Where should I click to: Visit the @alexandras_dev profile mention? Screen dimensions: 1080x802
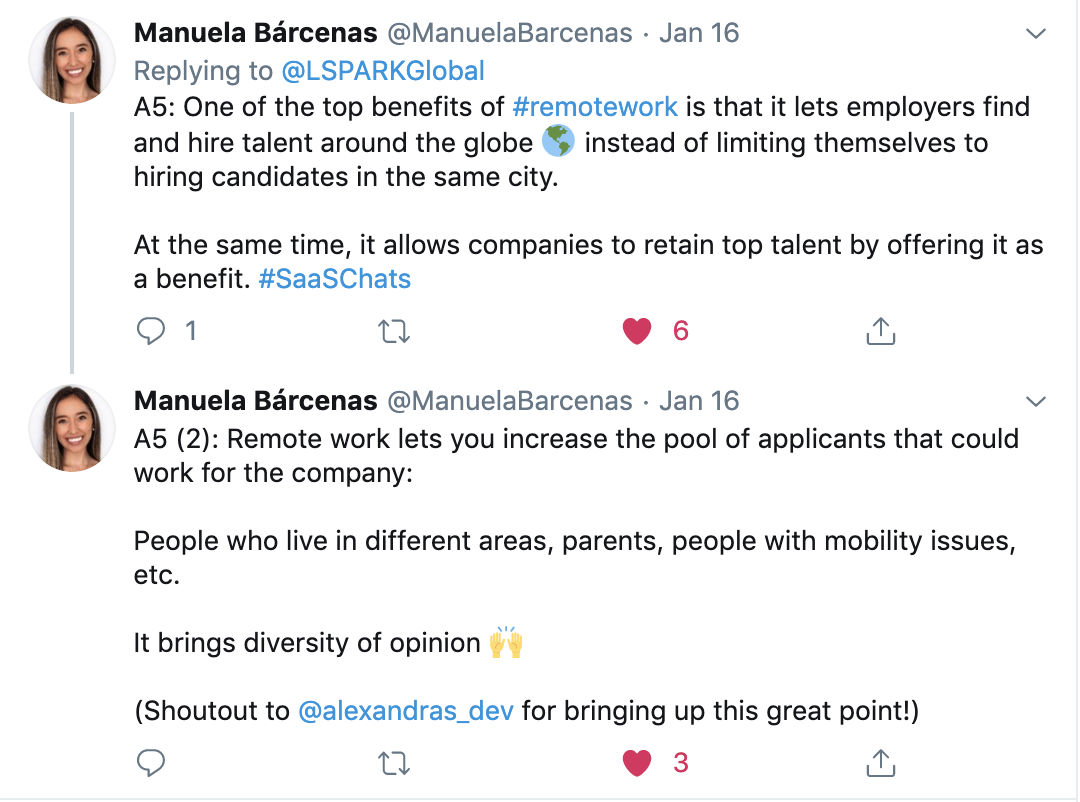tap(406, 711)
